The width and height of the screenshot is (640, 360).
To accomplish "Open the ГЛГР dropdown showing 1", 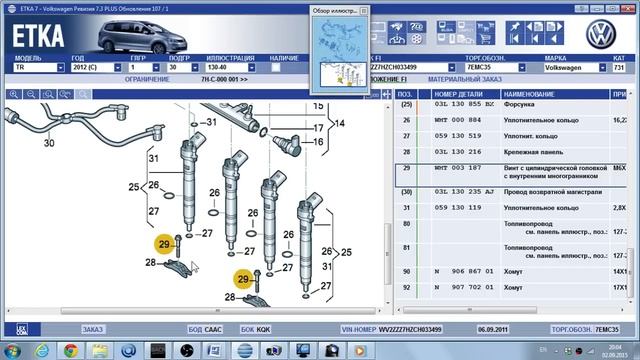I will tap(156, 68).
